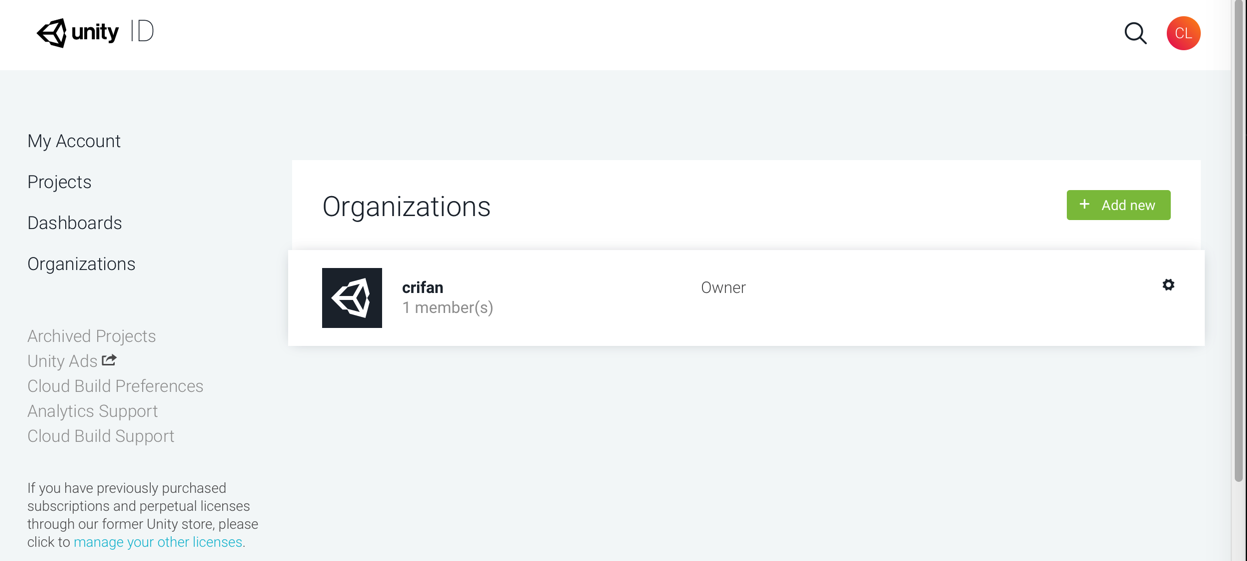Go to Cloud Build Preferences
Image resolution: width=1247 pixels, height=561 pixels.
115,386
